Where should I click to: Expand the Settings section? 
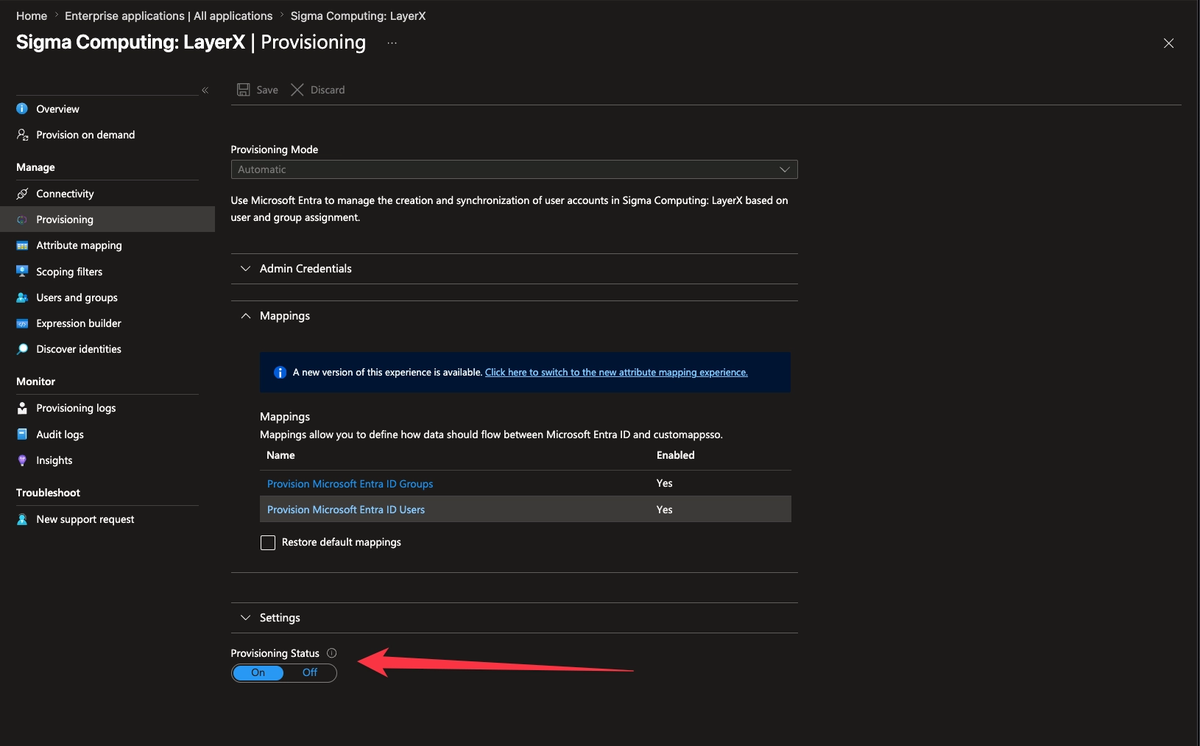coord(514,618)
